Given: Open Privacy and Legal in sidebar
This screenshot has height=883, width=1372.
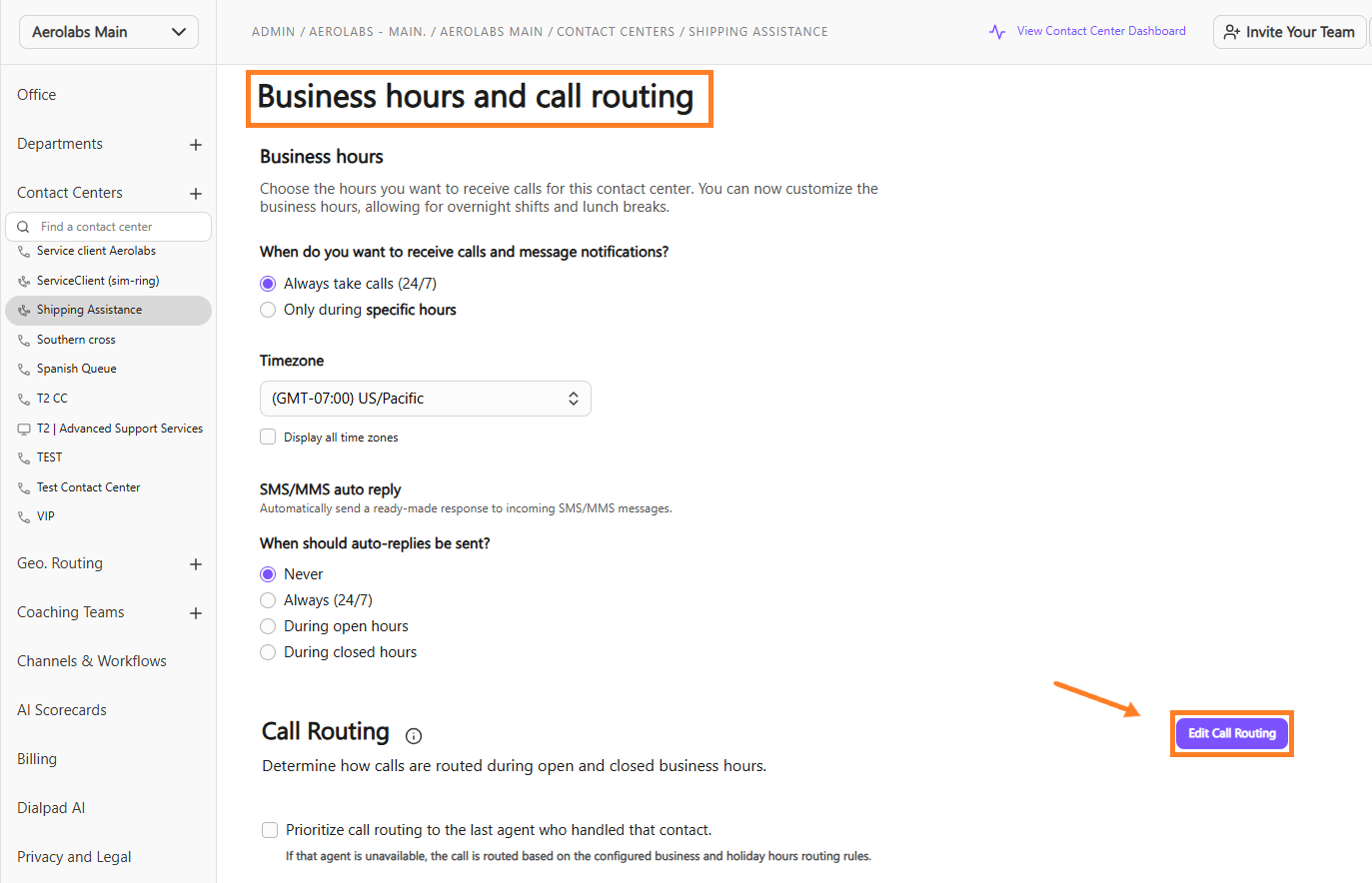Looking at the screenshot, I should [74, 857].
